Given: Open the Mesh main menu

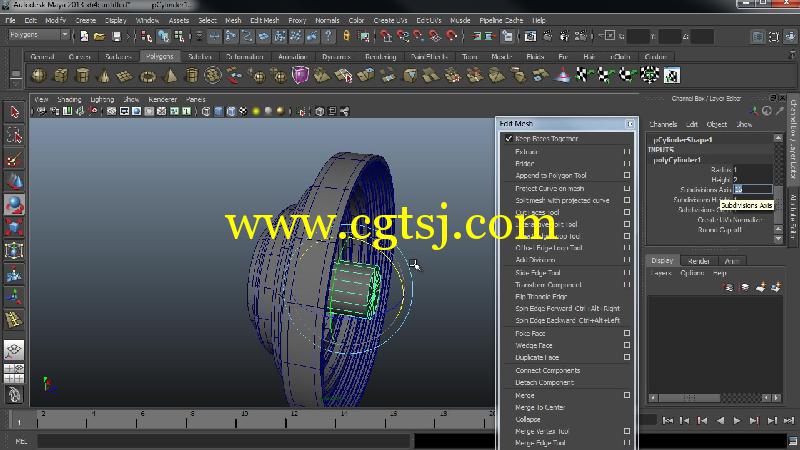Looking at the screenshot, I should pos(233,20).
